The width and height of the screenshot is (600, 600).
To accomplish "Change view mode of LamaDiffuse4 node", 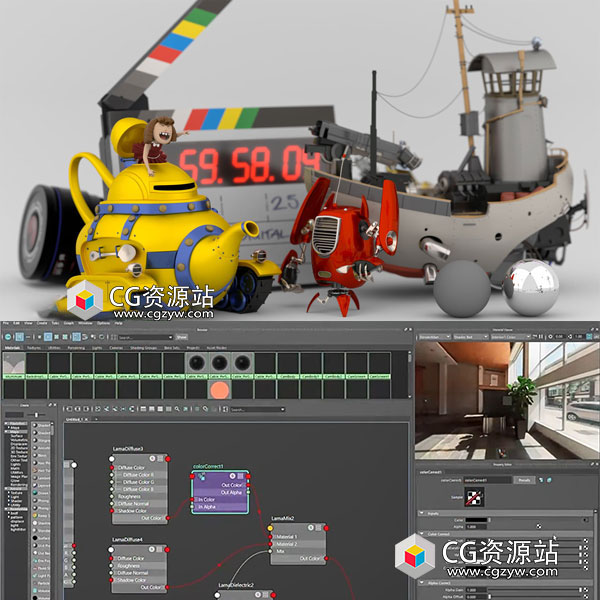I will (160, 549).
